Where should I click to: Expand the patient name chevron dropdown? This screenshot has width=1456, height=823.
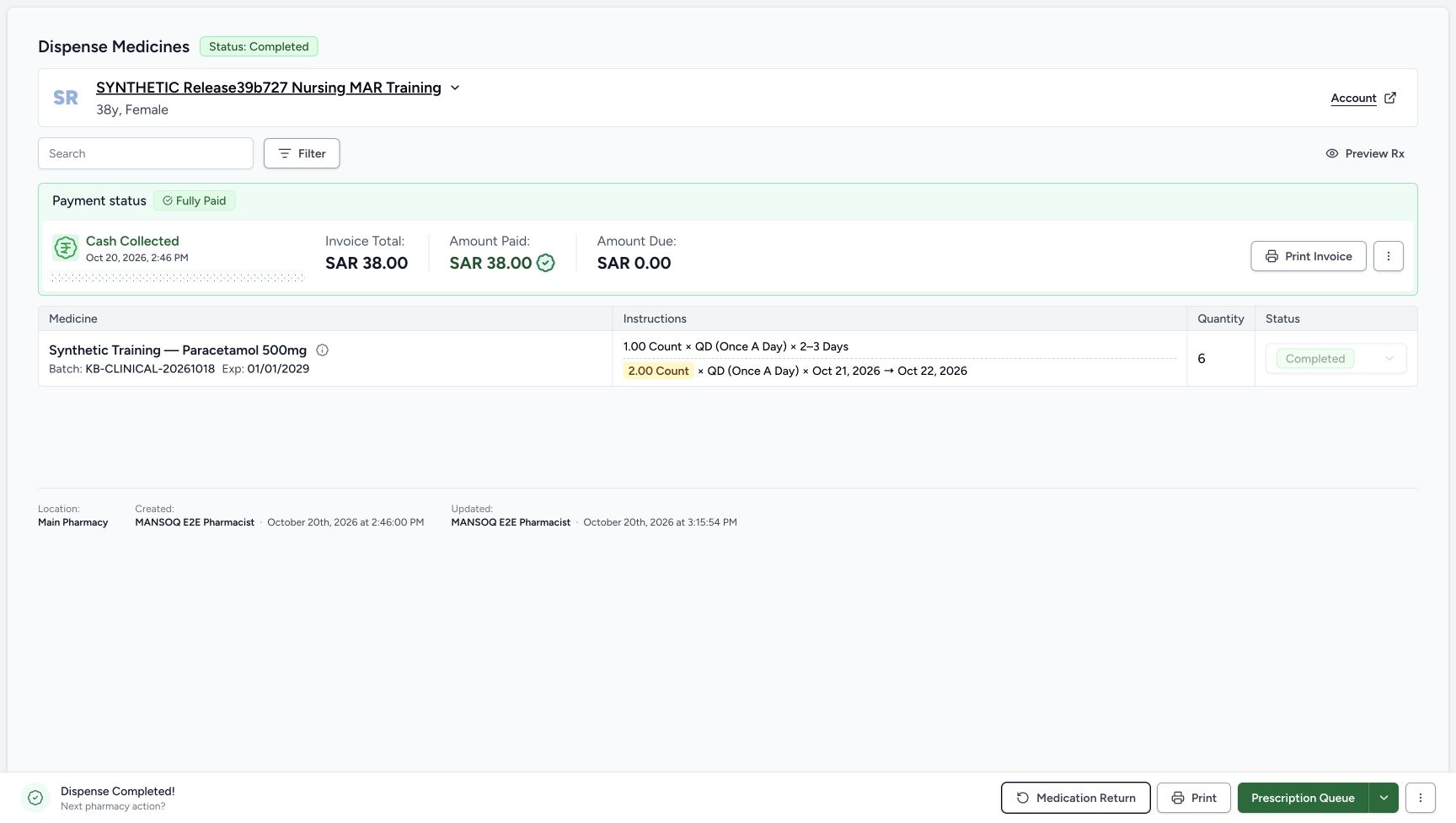pyautogui.click(x=455, y=88)
